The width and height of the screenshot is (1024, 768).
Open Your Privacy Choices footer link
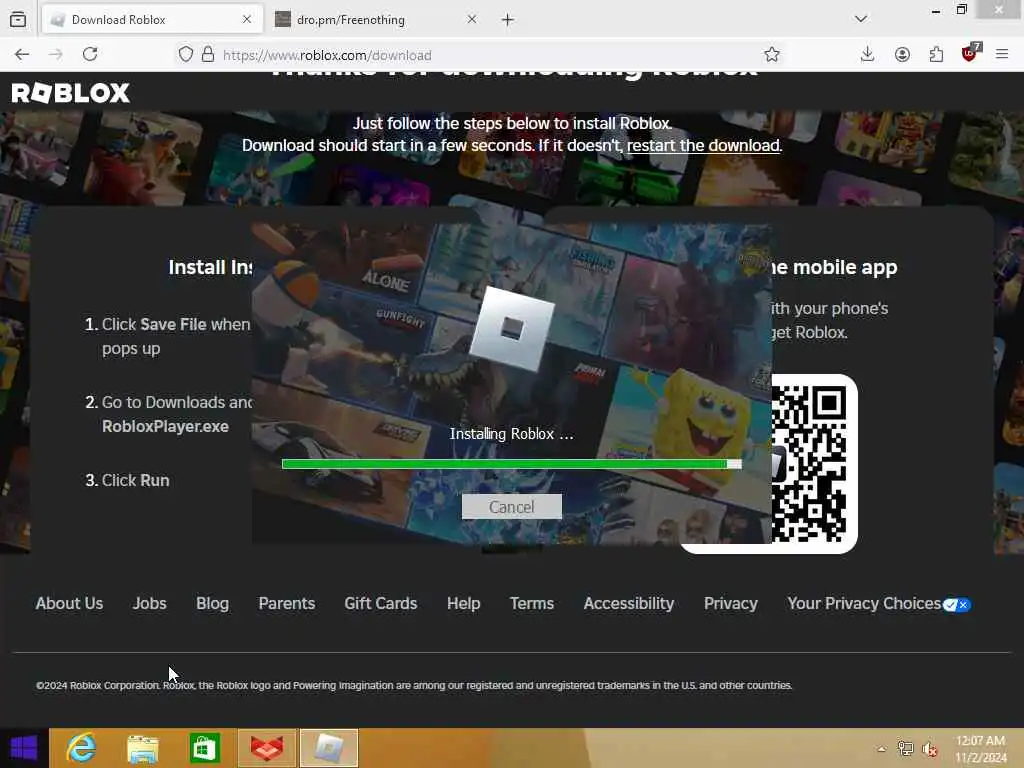tap(864, 603)
